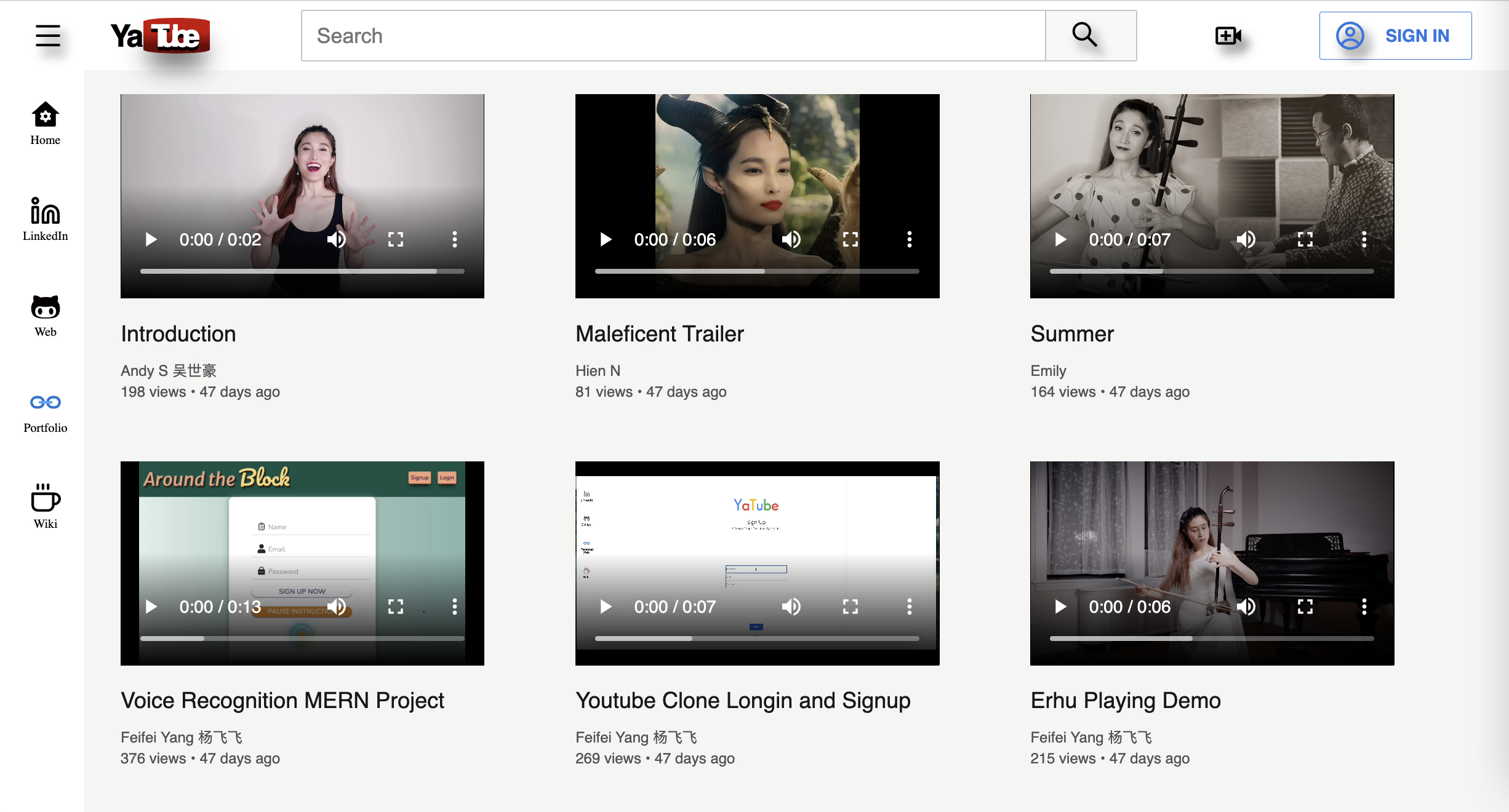Mute the Erhu Playing Demo video

tap(1246, 607)
